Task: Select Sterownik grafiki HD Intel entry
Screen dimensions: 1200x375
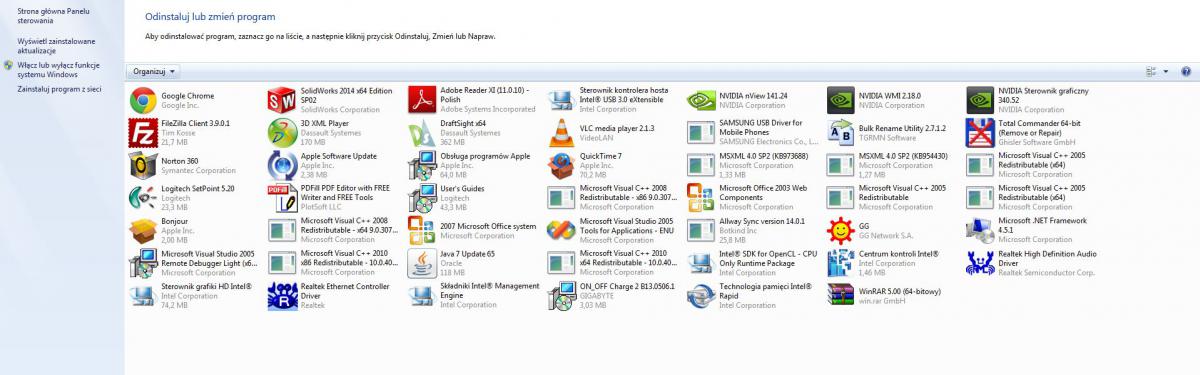Action: 194,296
